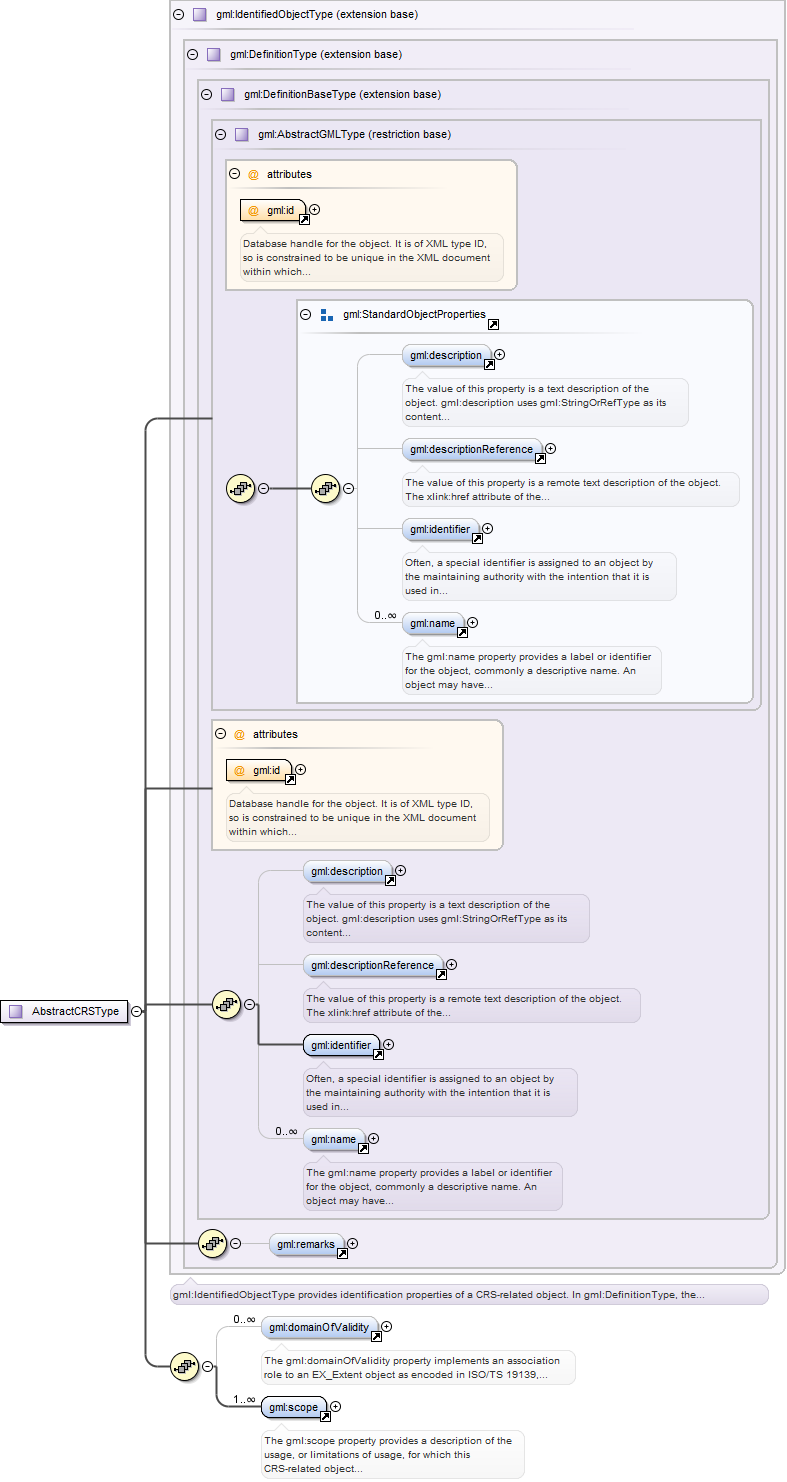787x1482 pixels.
Task: Collapse the gml:AbstractGMLType restriction base
Action: (220, 134)
